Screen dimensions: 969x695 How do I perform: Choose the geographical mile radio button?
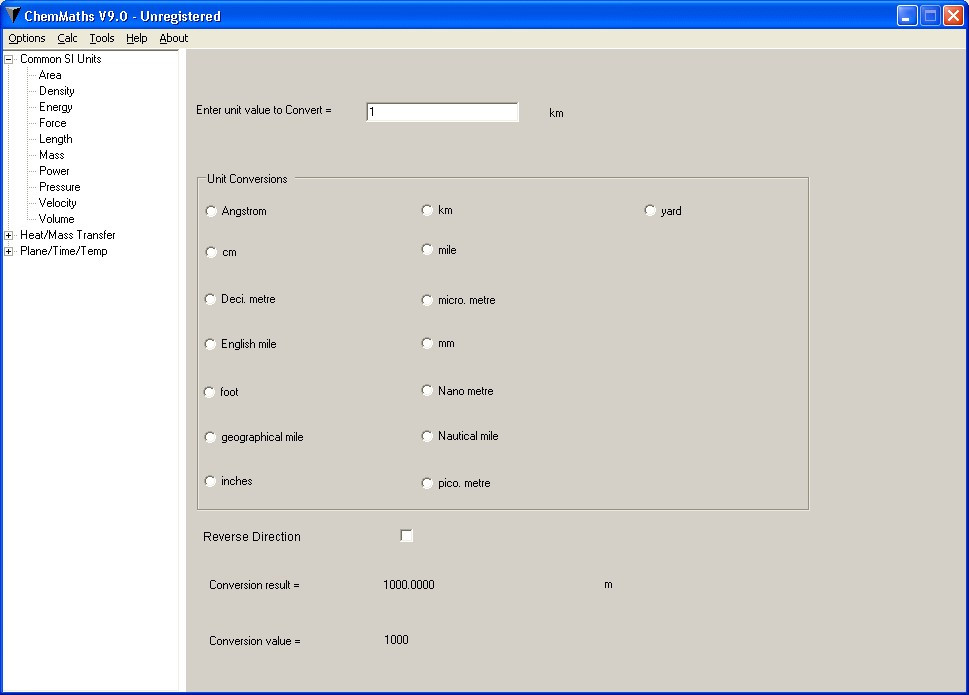pyautogui.click(x=210, y=437)
